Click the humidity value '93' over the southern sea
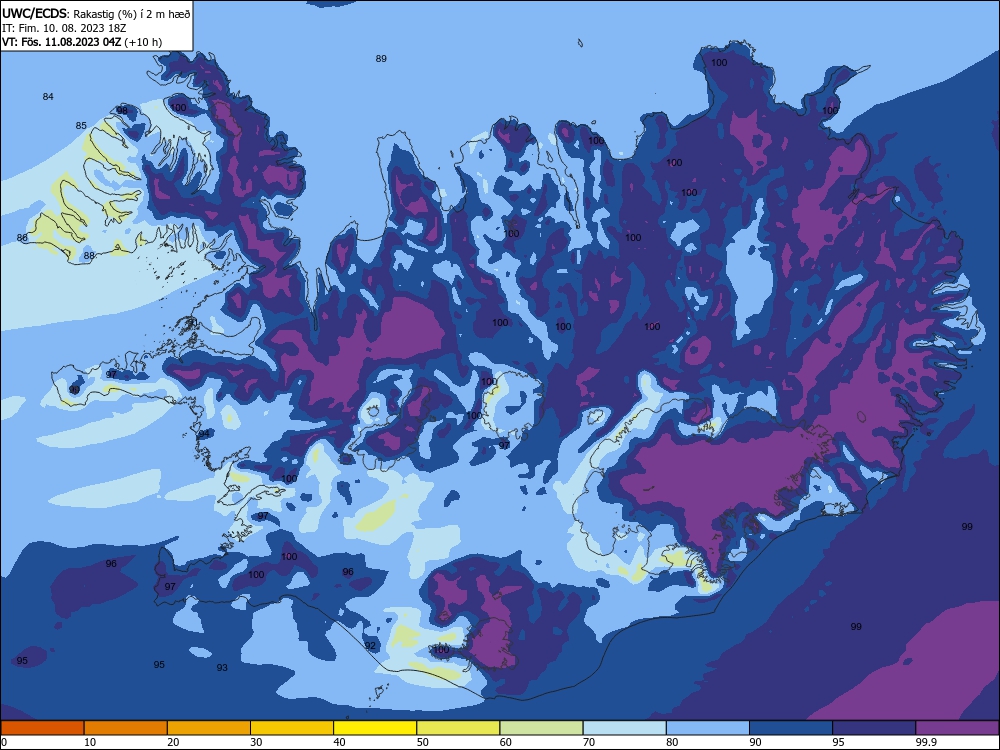The height and width of the screenshot is (750, 1000). 222,668
